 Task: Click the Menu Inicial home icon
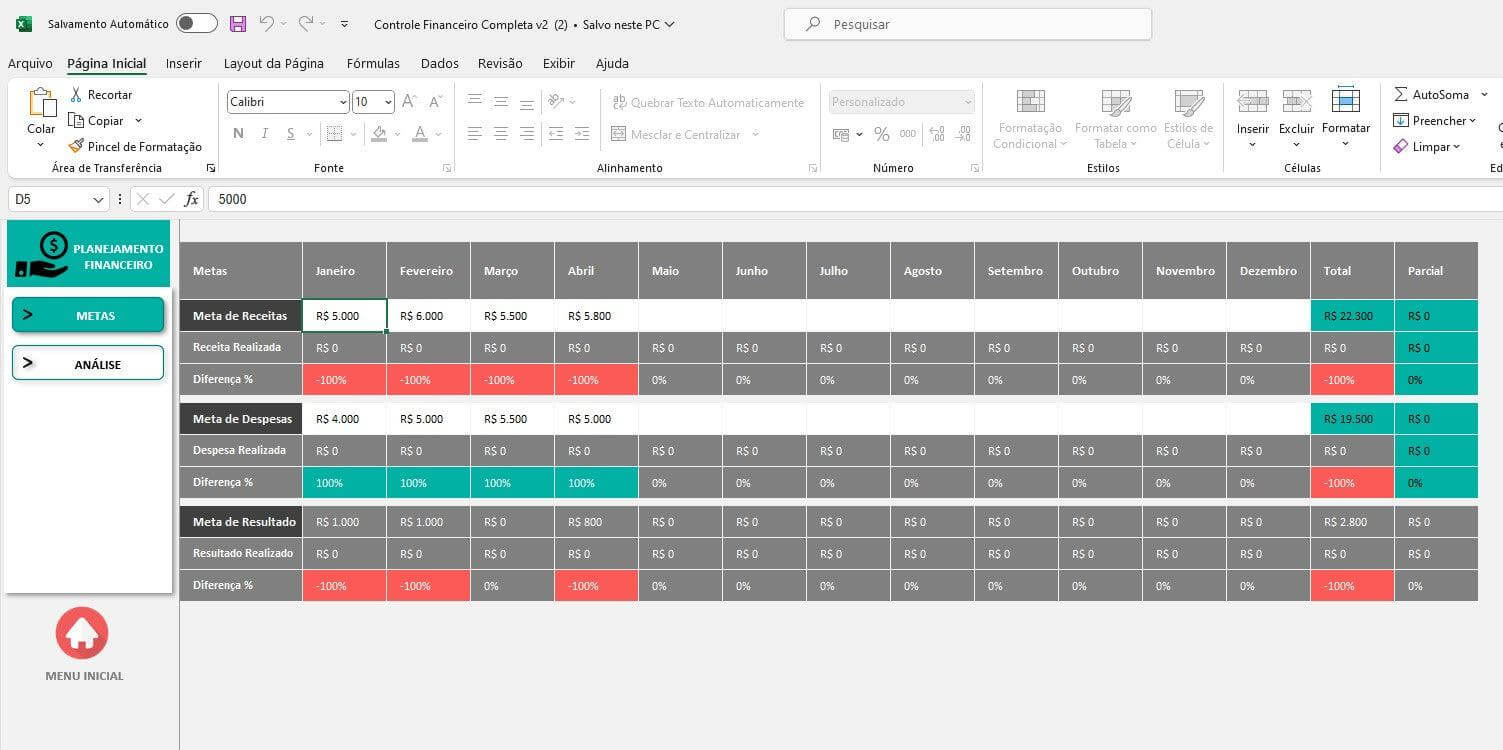[82, 632]
